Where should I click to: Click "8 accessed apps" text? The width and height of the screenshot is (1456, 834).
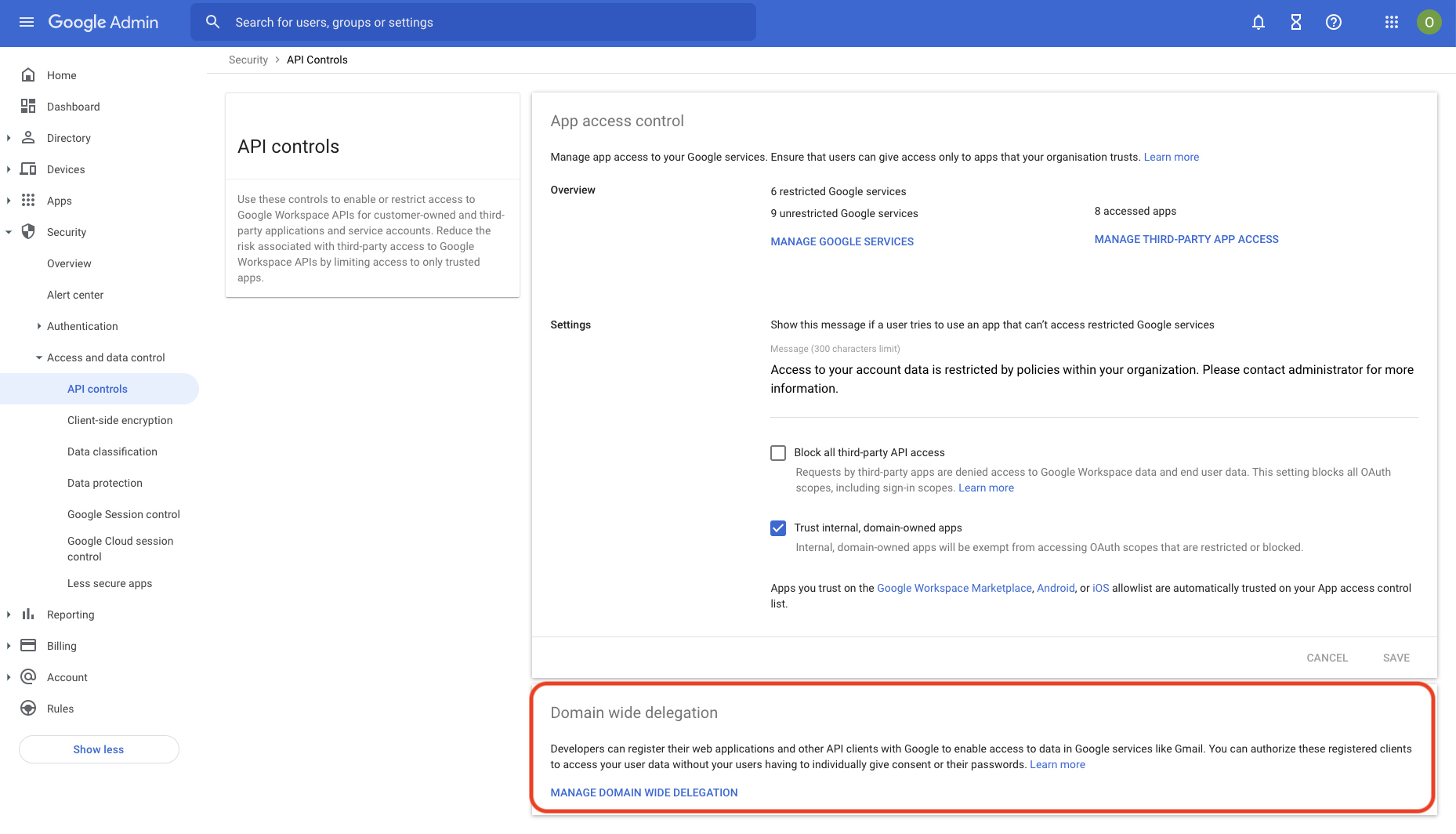pyautogui.click(x=1135, y=211)
